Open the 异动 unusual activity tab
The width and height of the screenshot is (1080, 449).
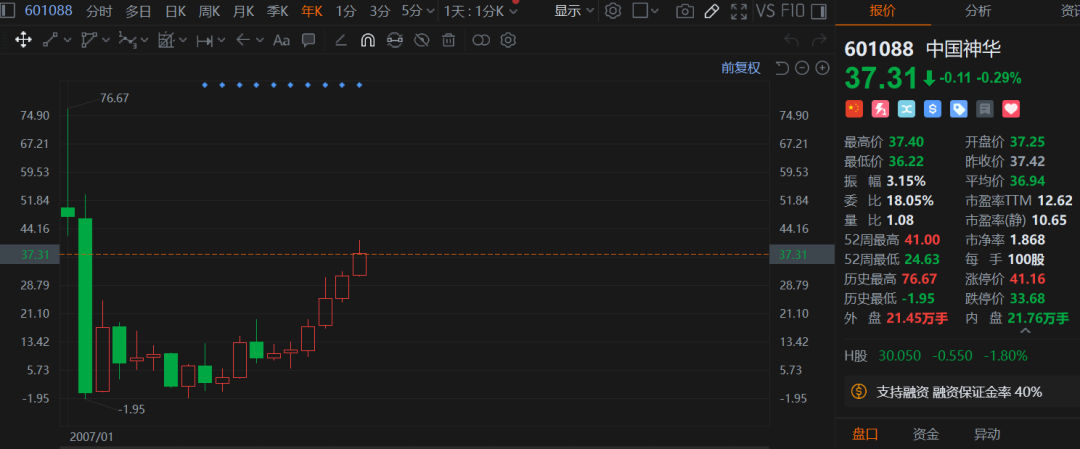[986, 434]
